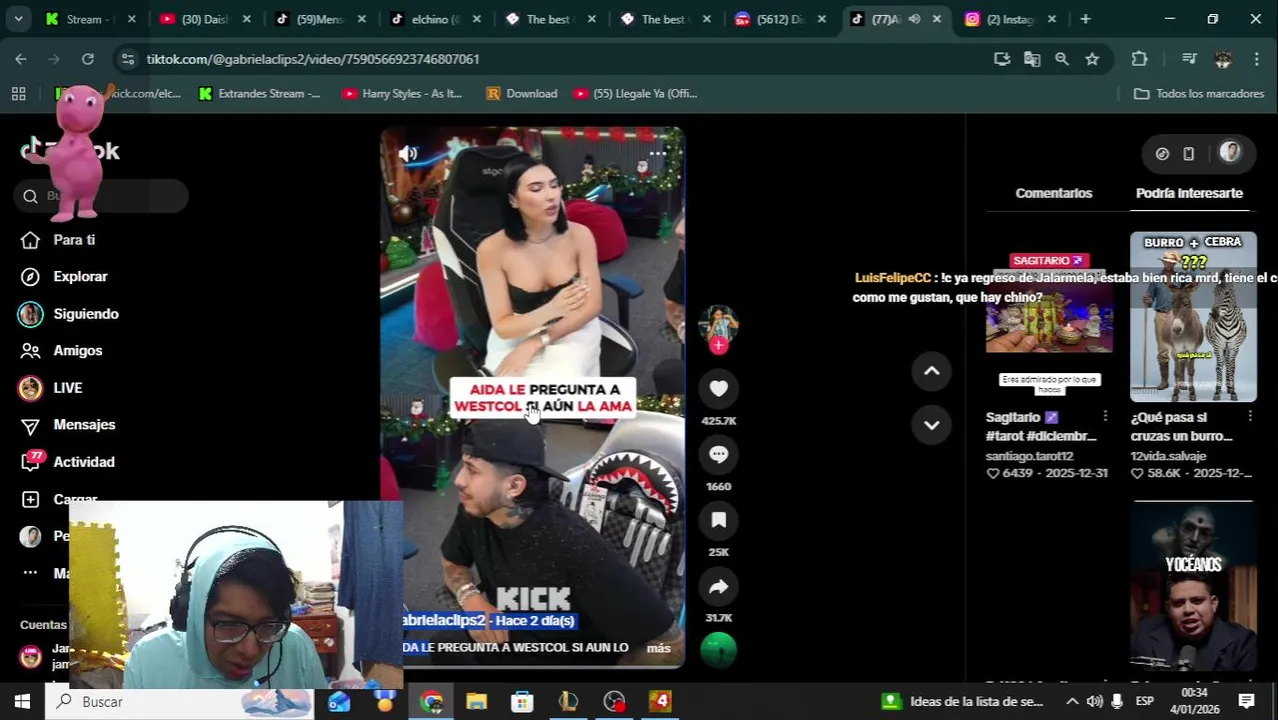Viewport: 1278px width, 720px height.
Task: Open mobile app icon in header
Action: tap(1188, 154)
